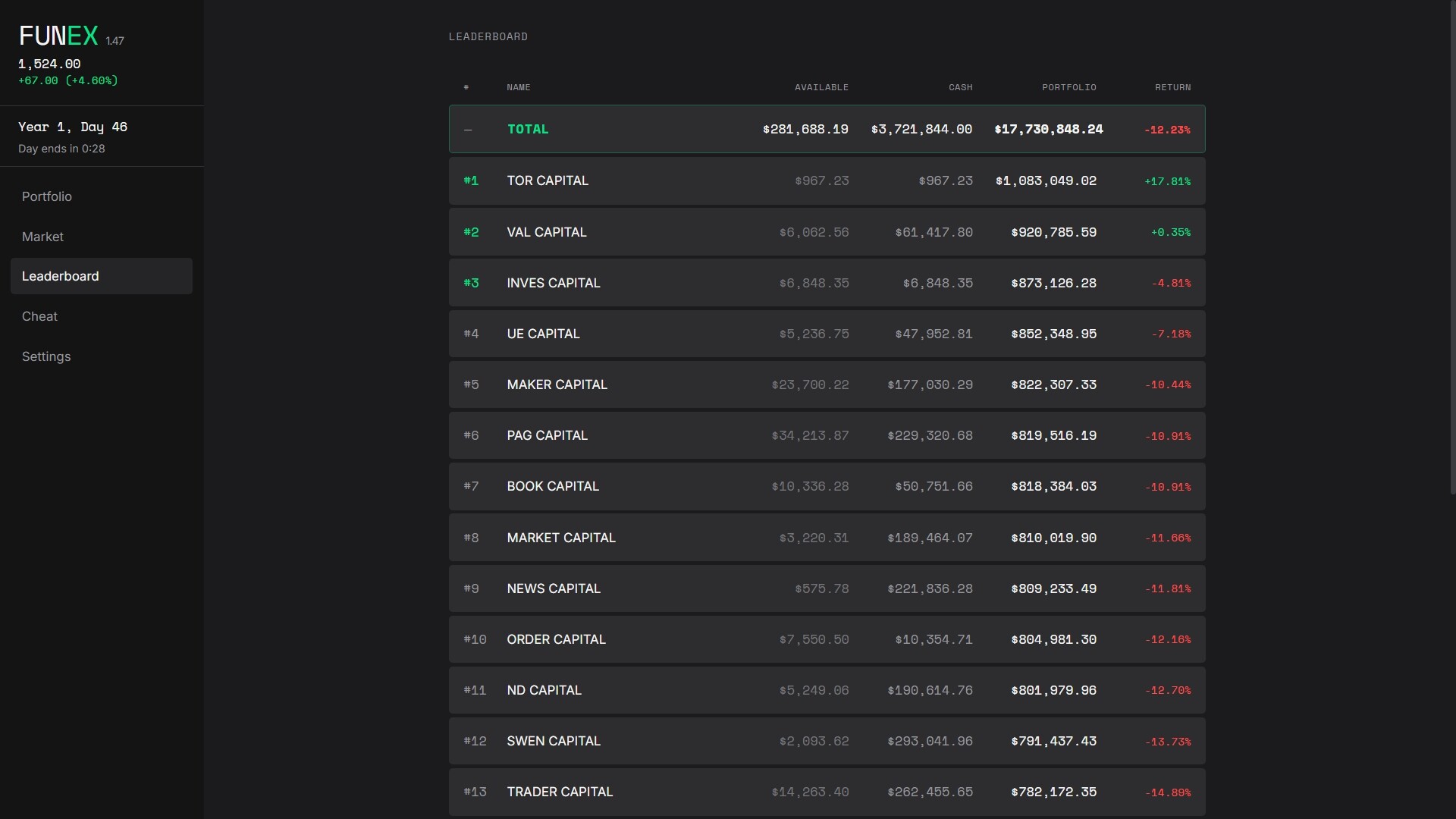Open Settings from the sidebar

101,356
